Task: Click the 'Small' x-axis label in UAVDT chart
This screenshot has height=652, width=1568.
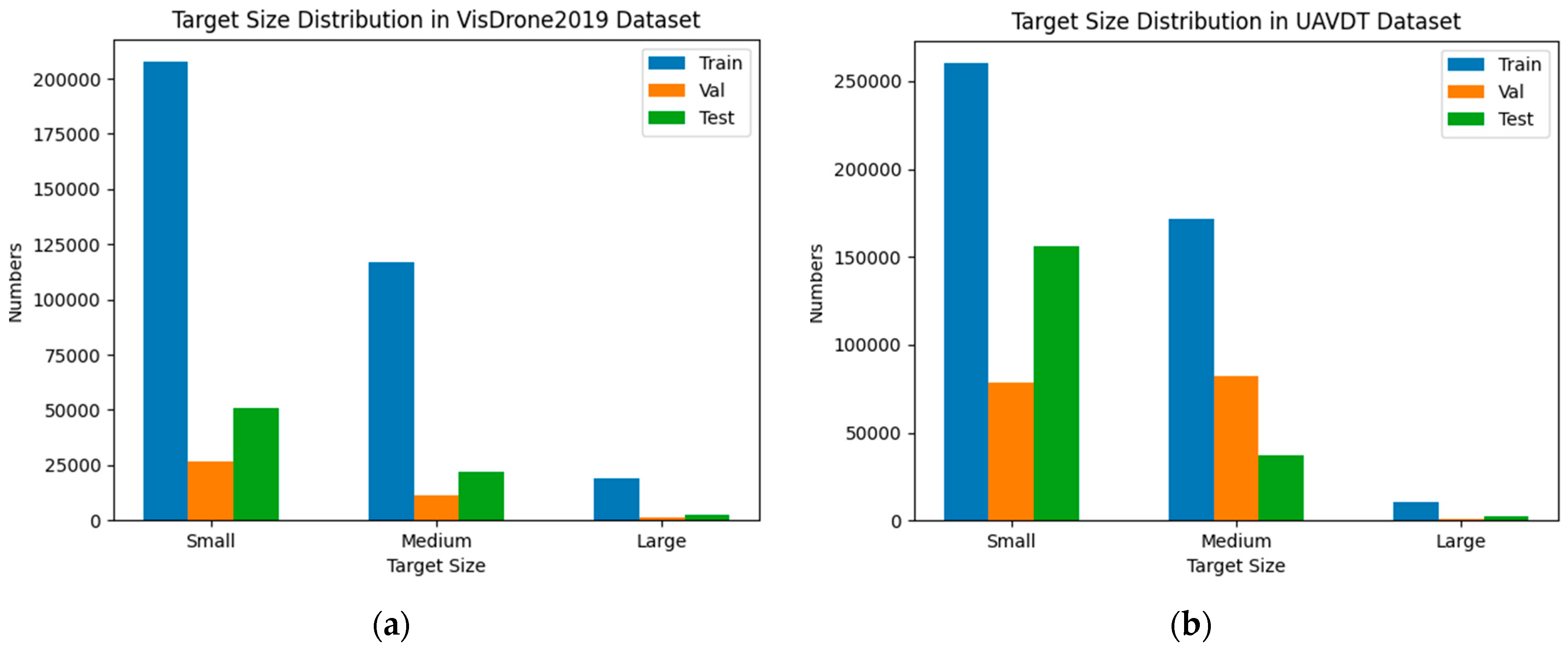Action: (1011, 541)
